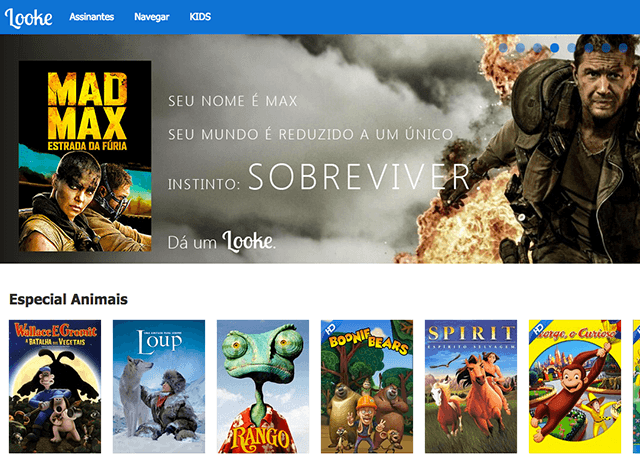640x454 pixels.
Task: Select the first banner carousel dot
Action: point(503,48)
